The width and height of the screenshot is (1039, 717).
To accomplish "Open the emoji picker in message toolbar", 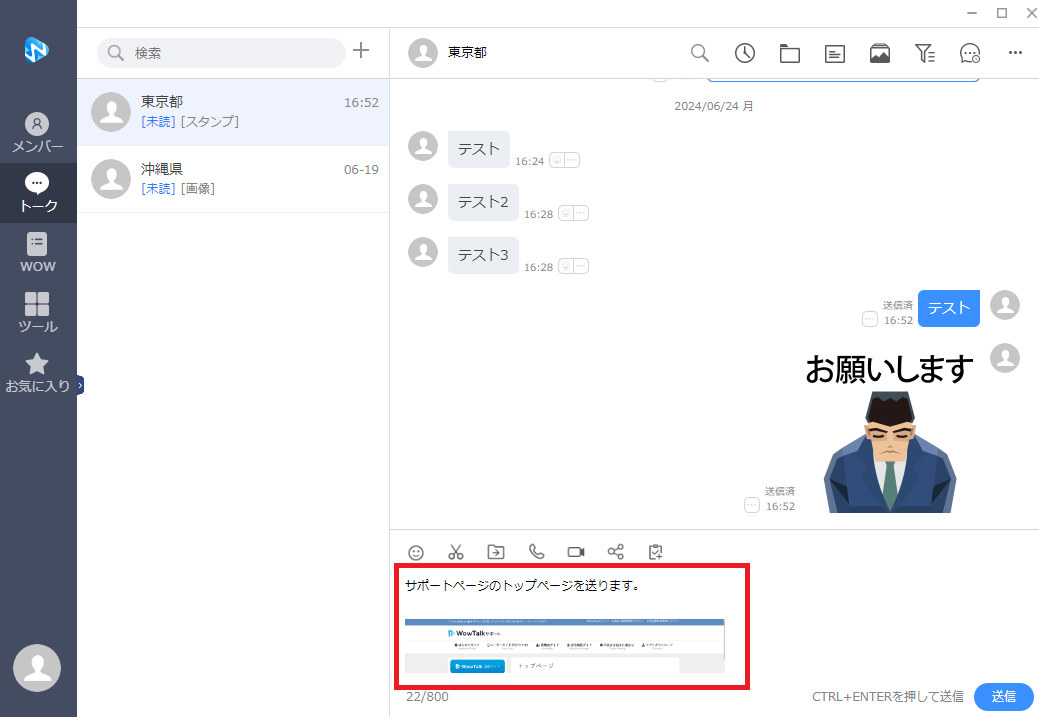I will tap(416, 552).
